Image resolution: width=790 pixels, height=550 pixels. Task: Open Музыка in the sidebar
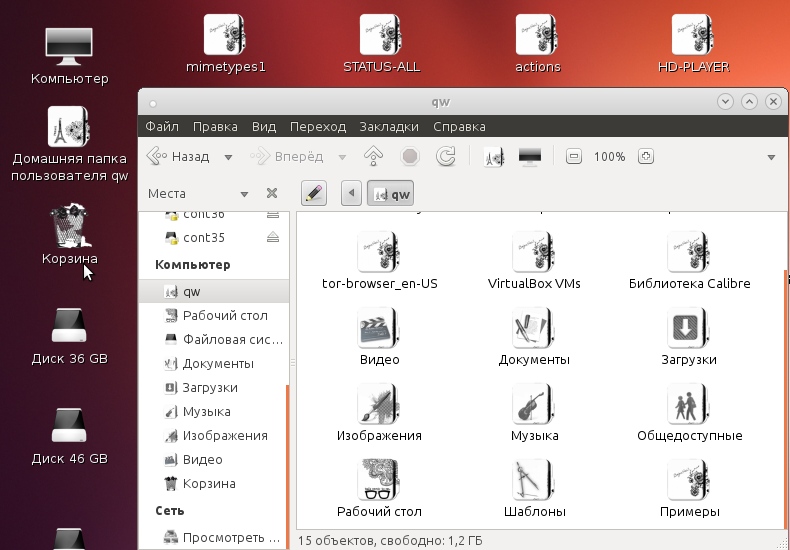(x=214, y=411)
